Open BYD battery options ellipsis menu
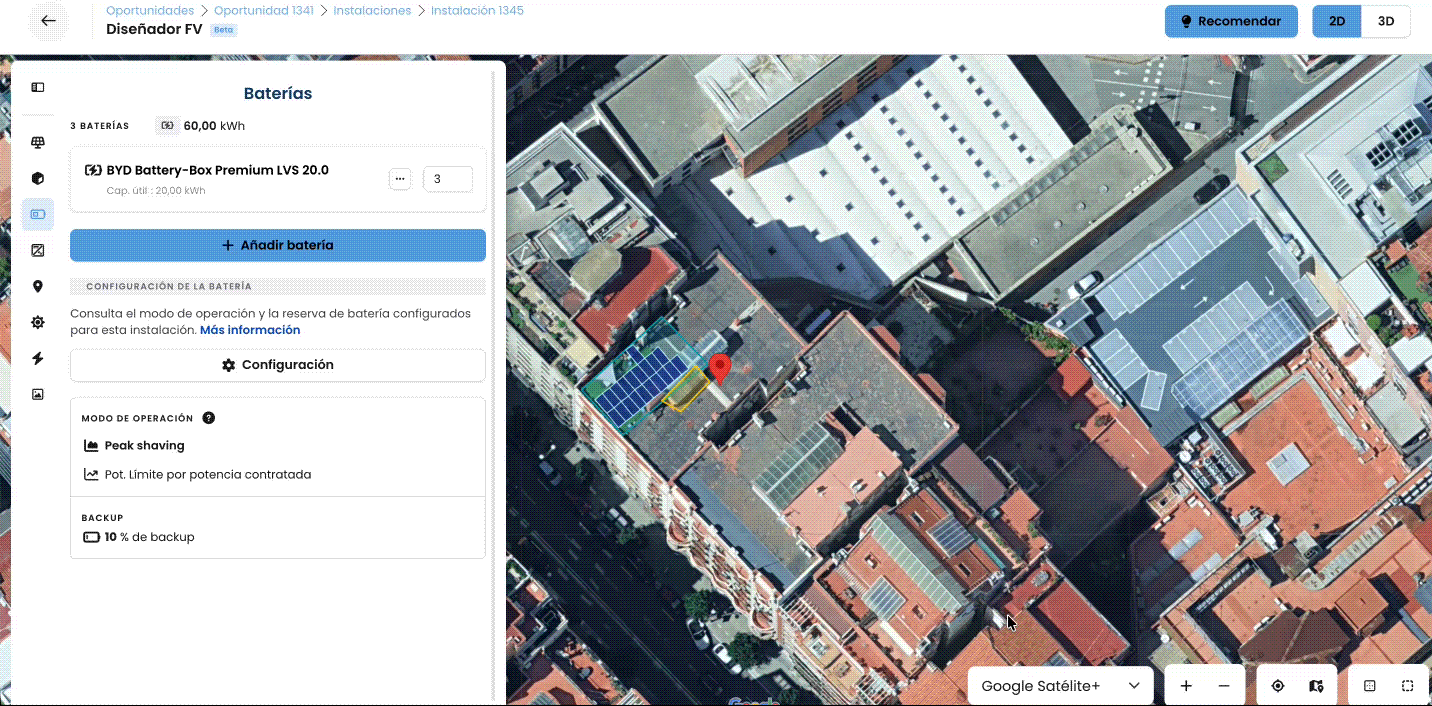 click(400, 179)
